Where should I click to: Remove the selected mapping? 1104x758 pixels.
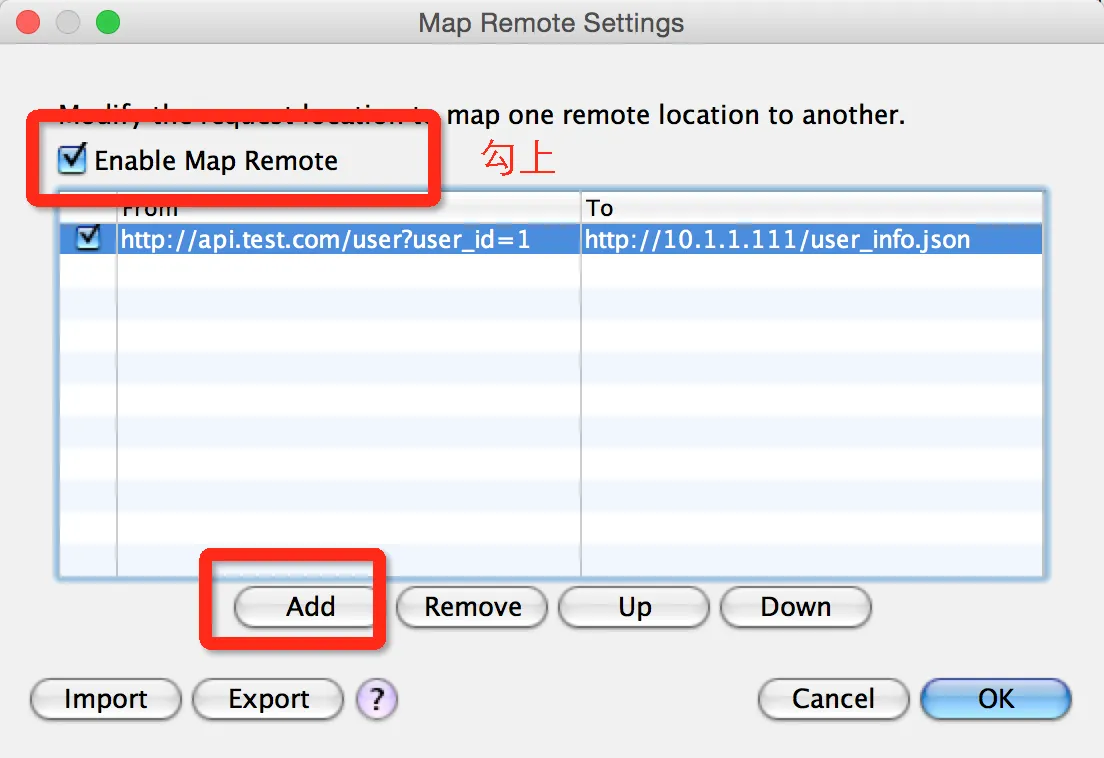point(472,607)
